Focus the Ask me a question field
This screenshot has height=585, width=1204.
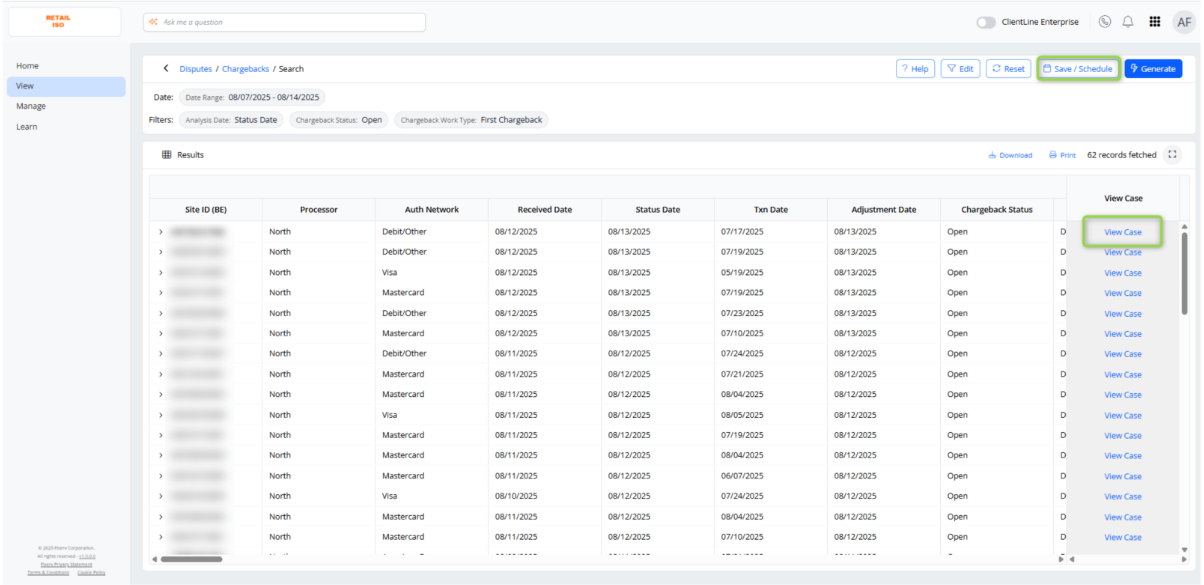coord(284,22)
